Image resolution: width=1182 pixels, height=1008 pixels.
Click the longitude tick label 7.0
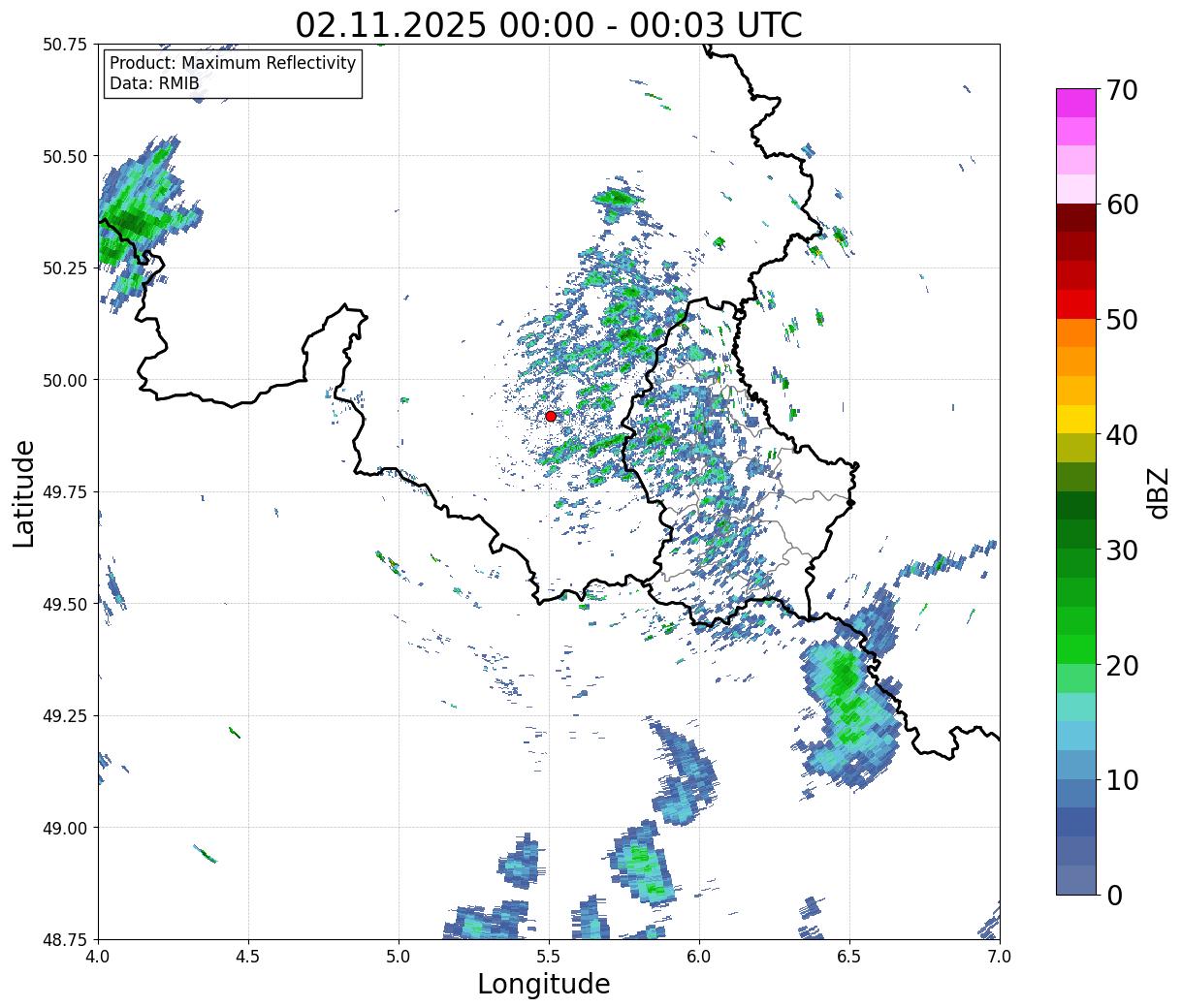1000,956
